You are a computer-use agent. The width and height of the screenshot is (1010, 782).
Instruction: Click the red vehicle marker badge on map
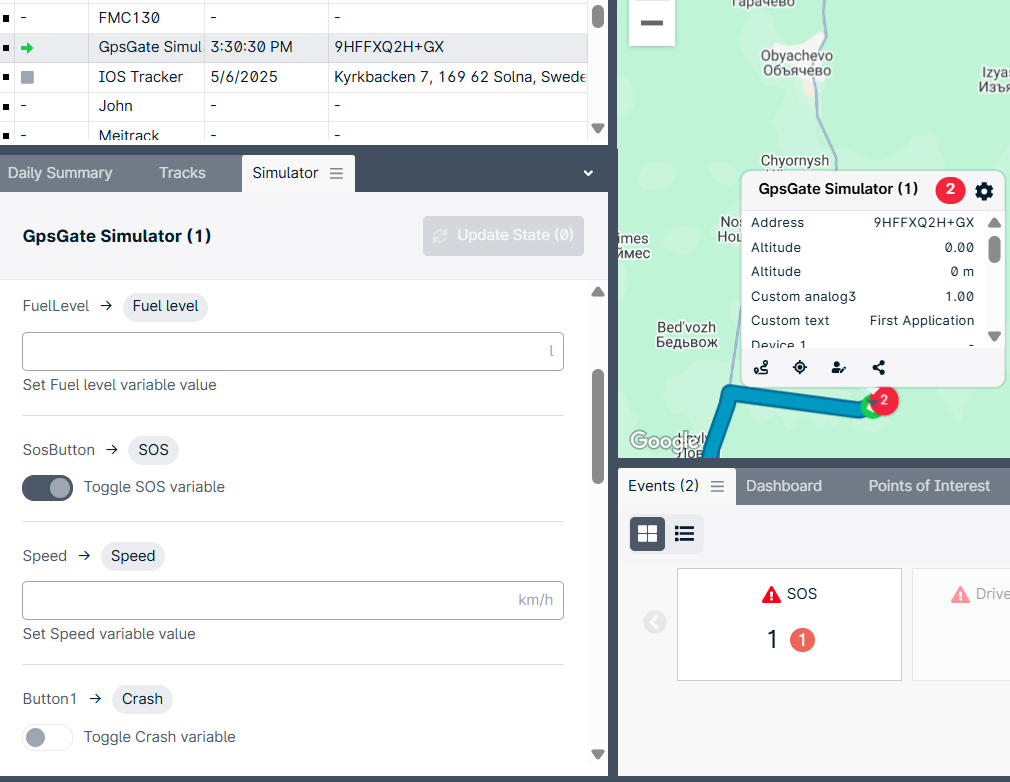click(x=884, y=401)
